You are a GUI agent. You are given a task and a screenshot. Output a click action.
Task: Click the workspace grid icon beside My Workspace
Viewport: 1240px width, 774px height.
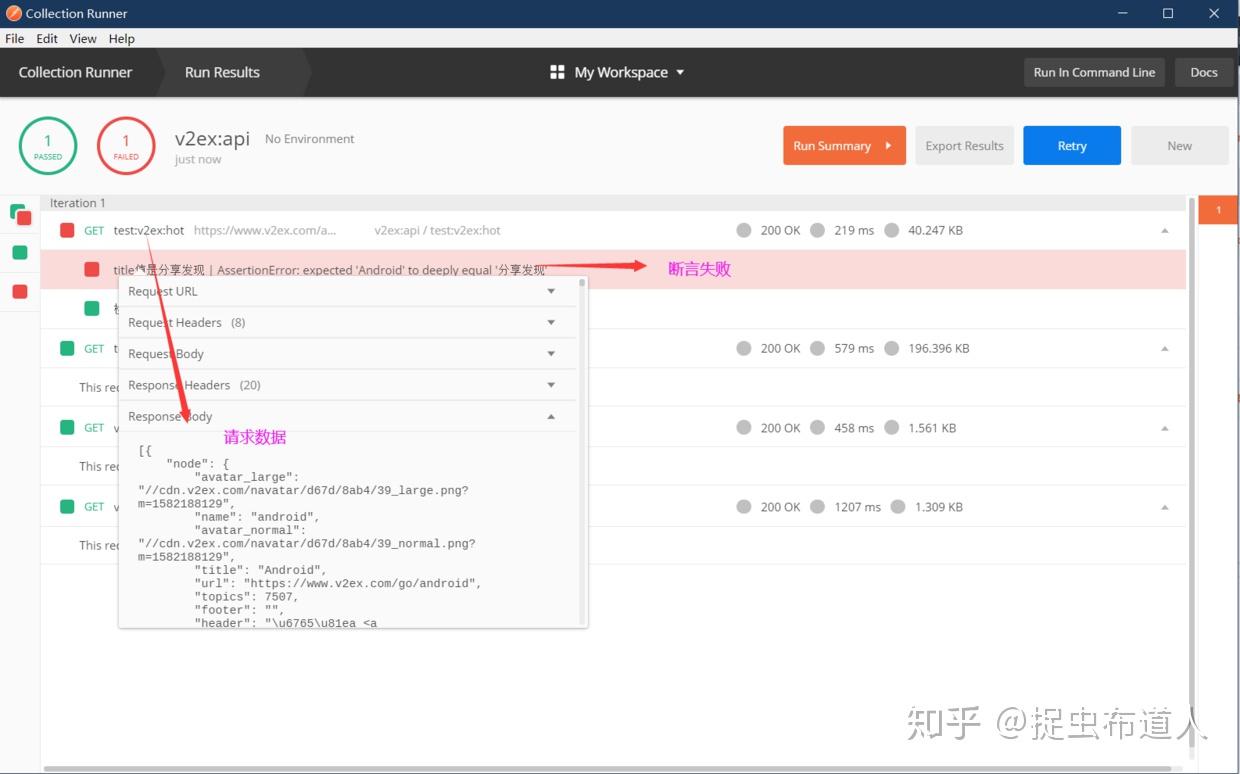[557, 71]
